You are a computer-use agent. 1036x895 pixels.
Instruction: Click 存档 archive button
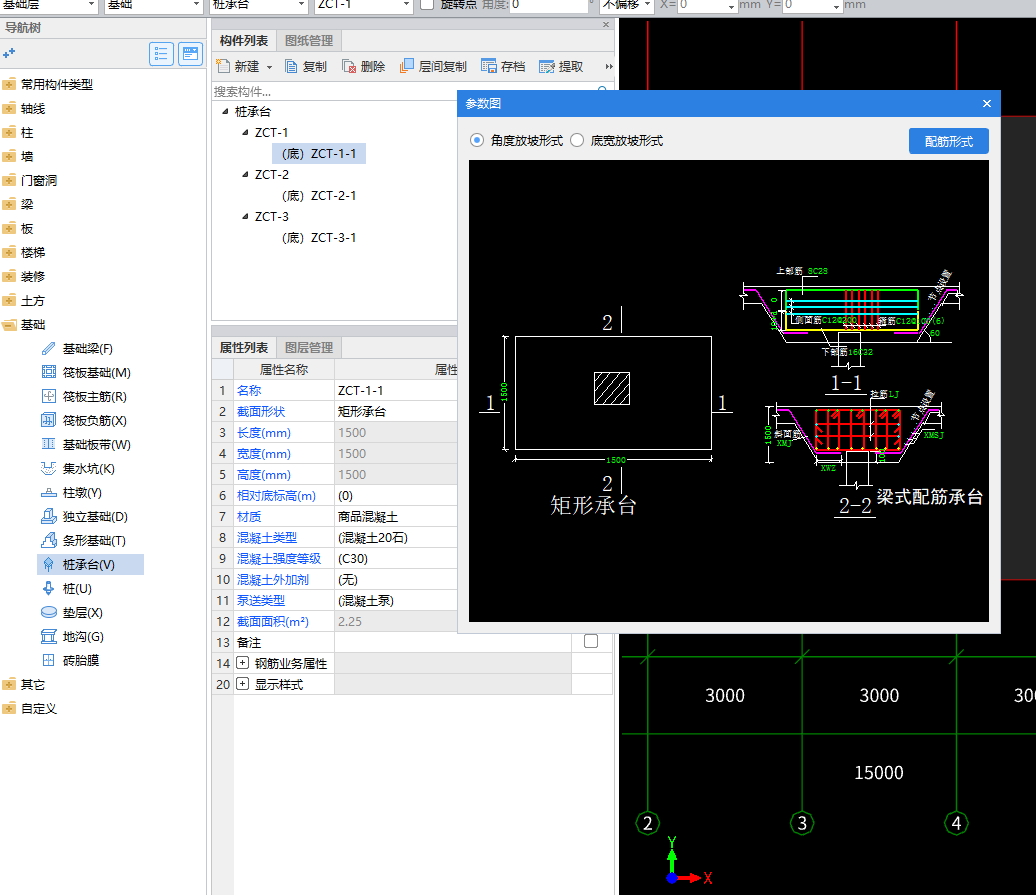[x=503, y=66]
